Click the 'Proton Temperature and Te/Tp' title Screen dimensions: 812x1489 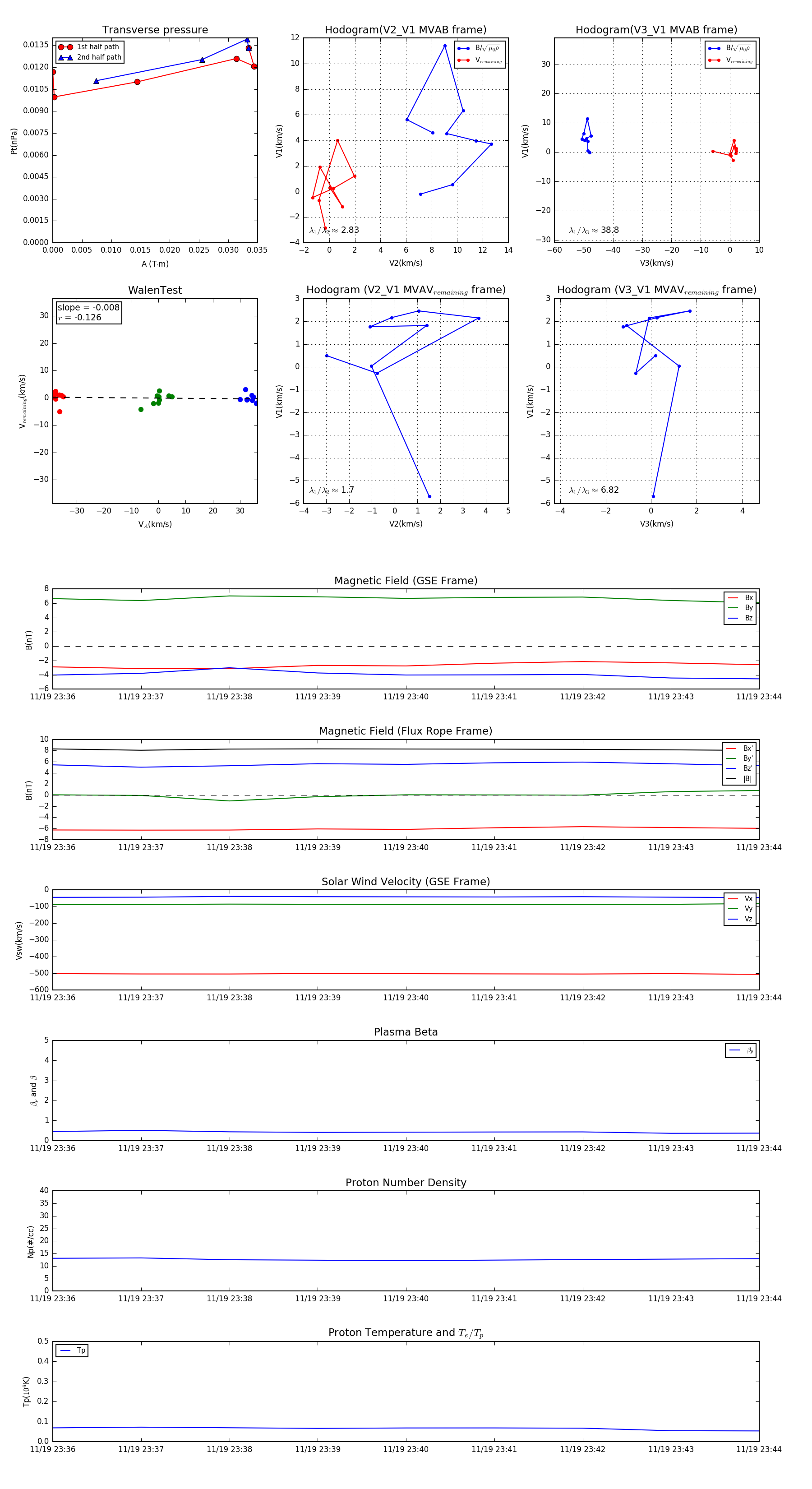(406, 1333)
